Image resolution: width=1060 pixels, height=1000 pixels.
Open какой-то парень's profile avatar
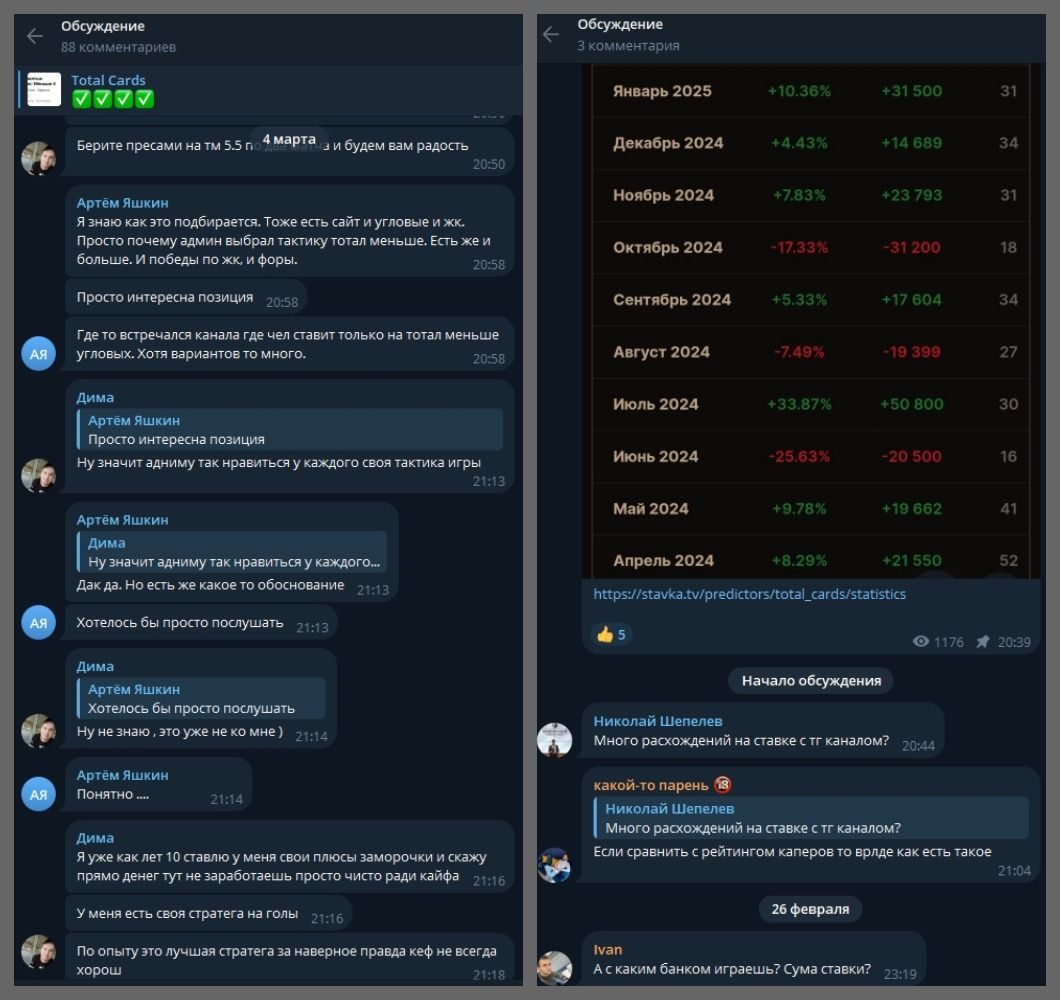554,864
